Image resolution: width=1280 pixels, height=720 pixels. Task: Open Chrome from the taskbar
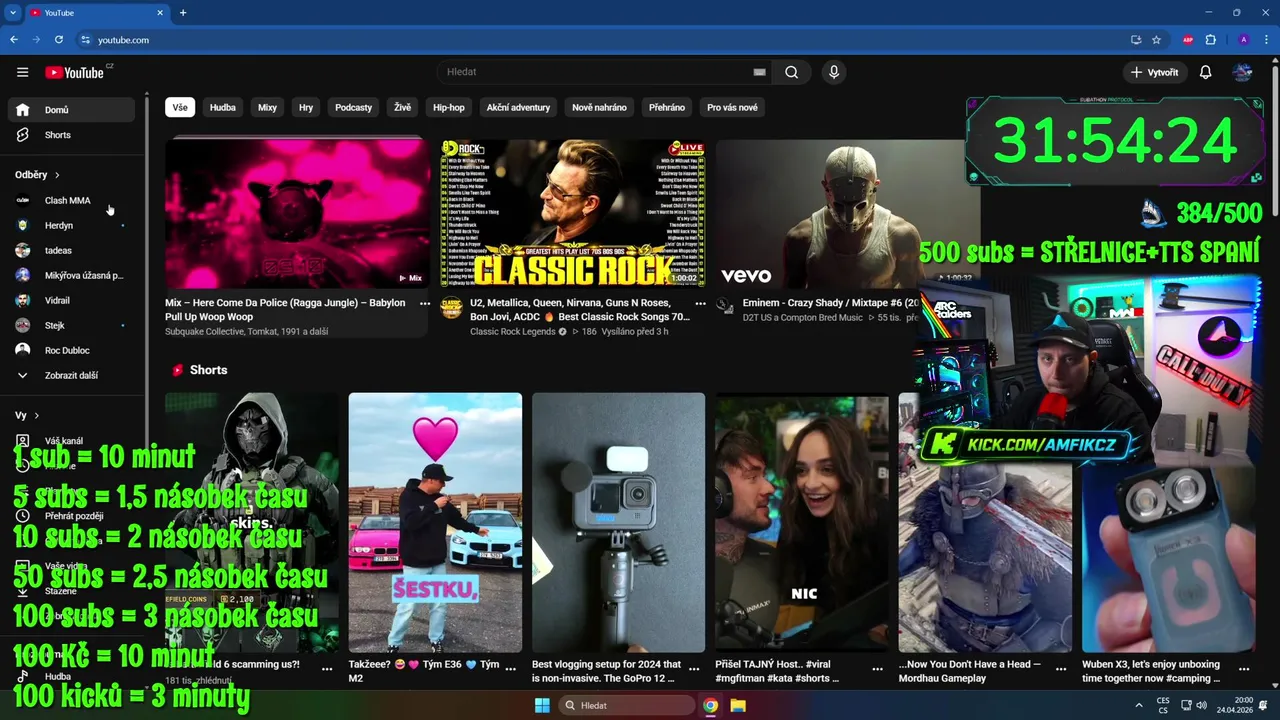click(x=710, y=705)
